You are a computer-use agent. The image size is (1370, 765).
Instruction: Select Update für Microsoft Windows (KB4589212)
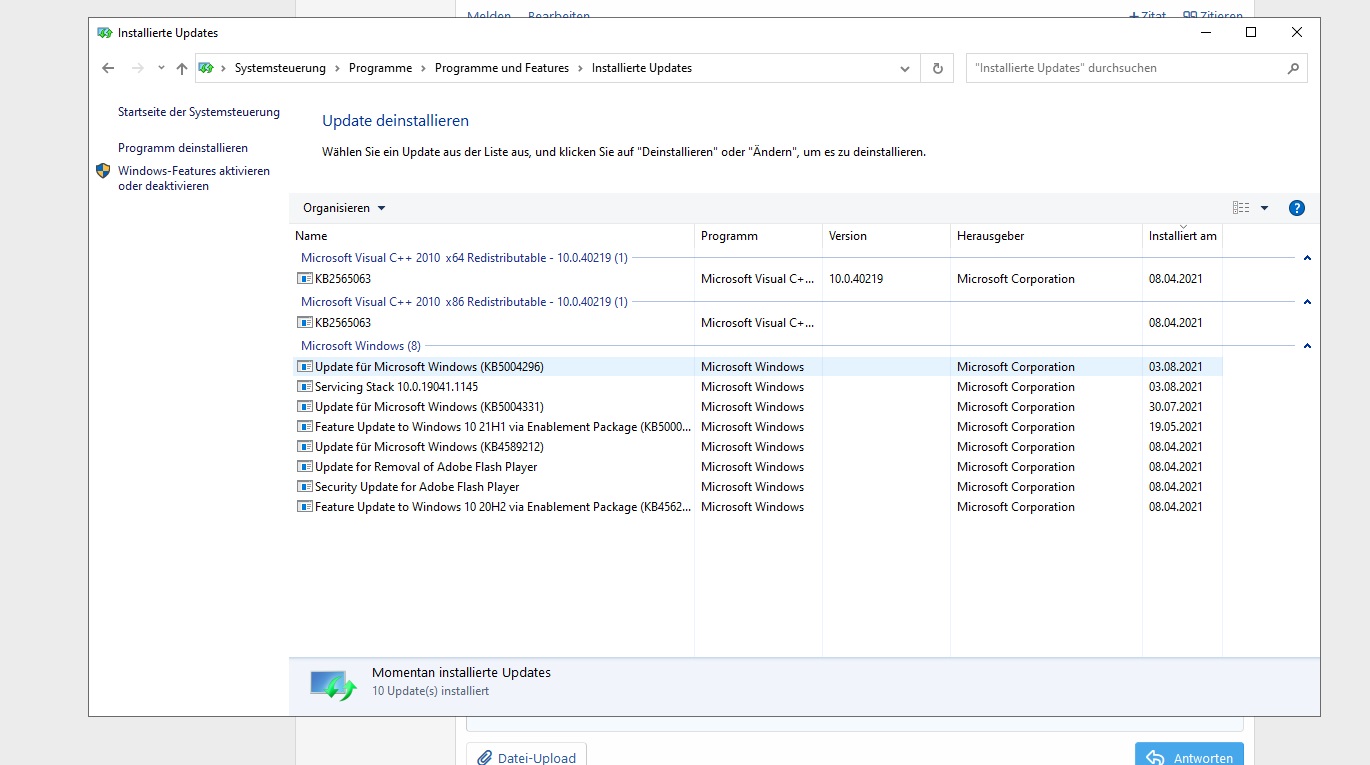coord(758,447)
